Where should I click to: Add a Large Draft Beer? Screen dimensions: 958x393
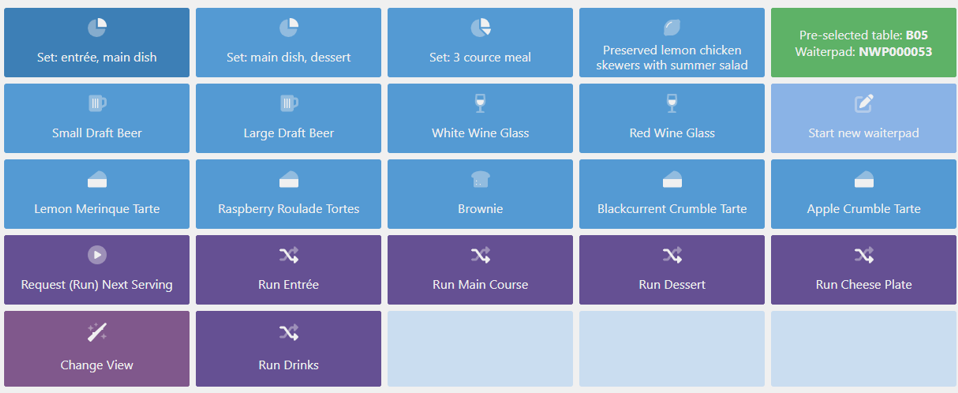coord(288,119)
